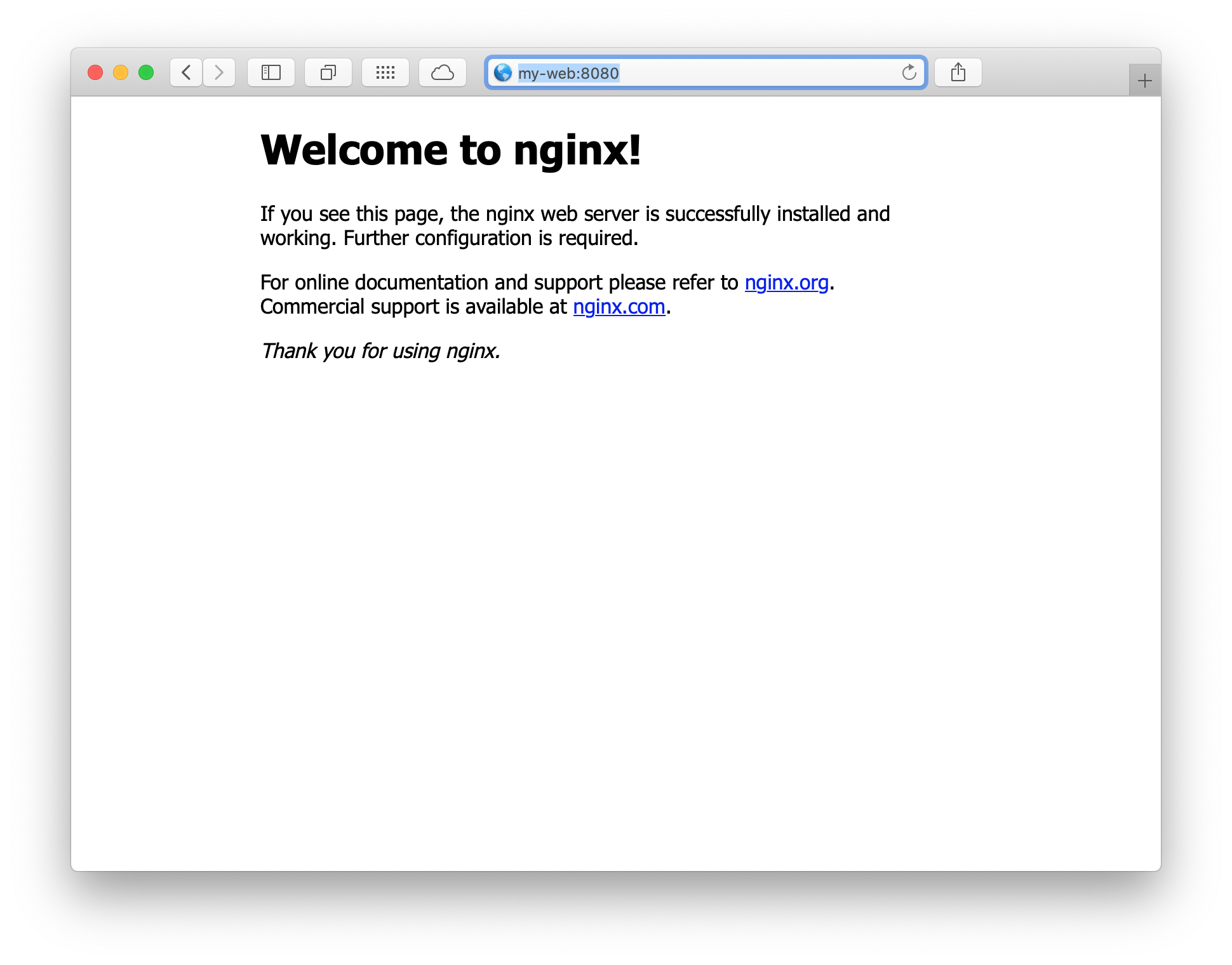Open the tab overview
This screenshot has width=1232, height=965.
[x=328, y=72]
